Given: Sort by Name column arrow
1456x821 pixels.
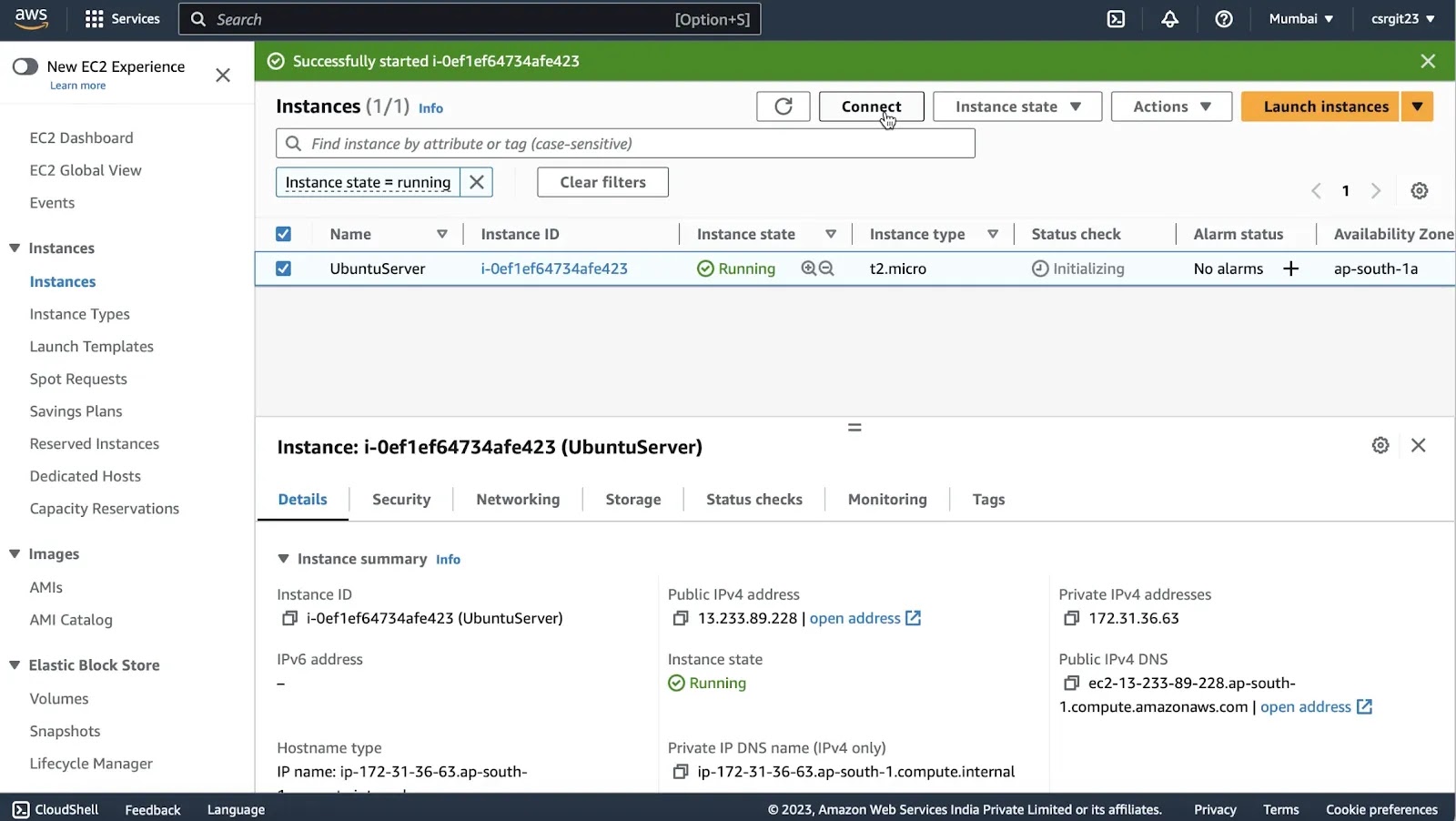Looking at the screenshot, I should [442, 234].
